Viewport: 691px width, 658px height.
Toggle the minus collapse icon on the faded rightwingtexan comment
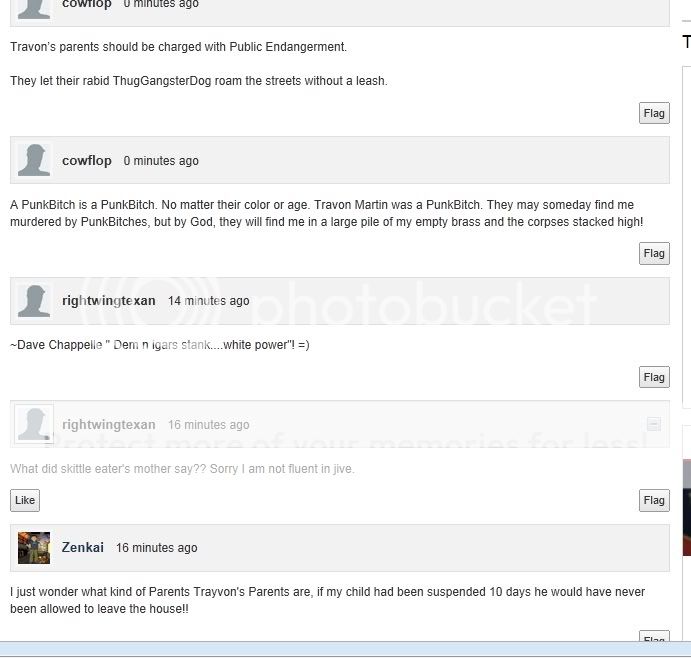tap(654, 424)
